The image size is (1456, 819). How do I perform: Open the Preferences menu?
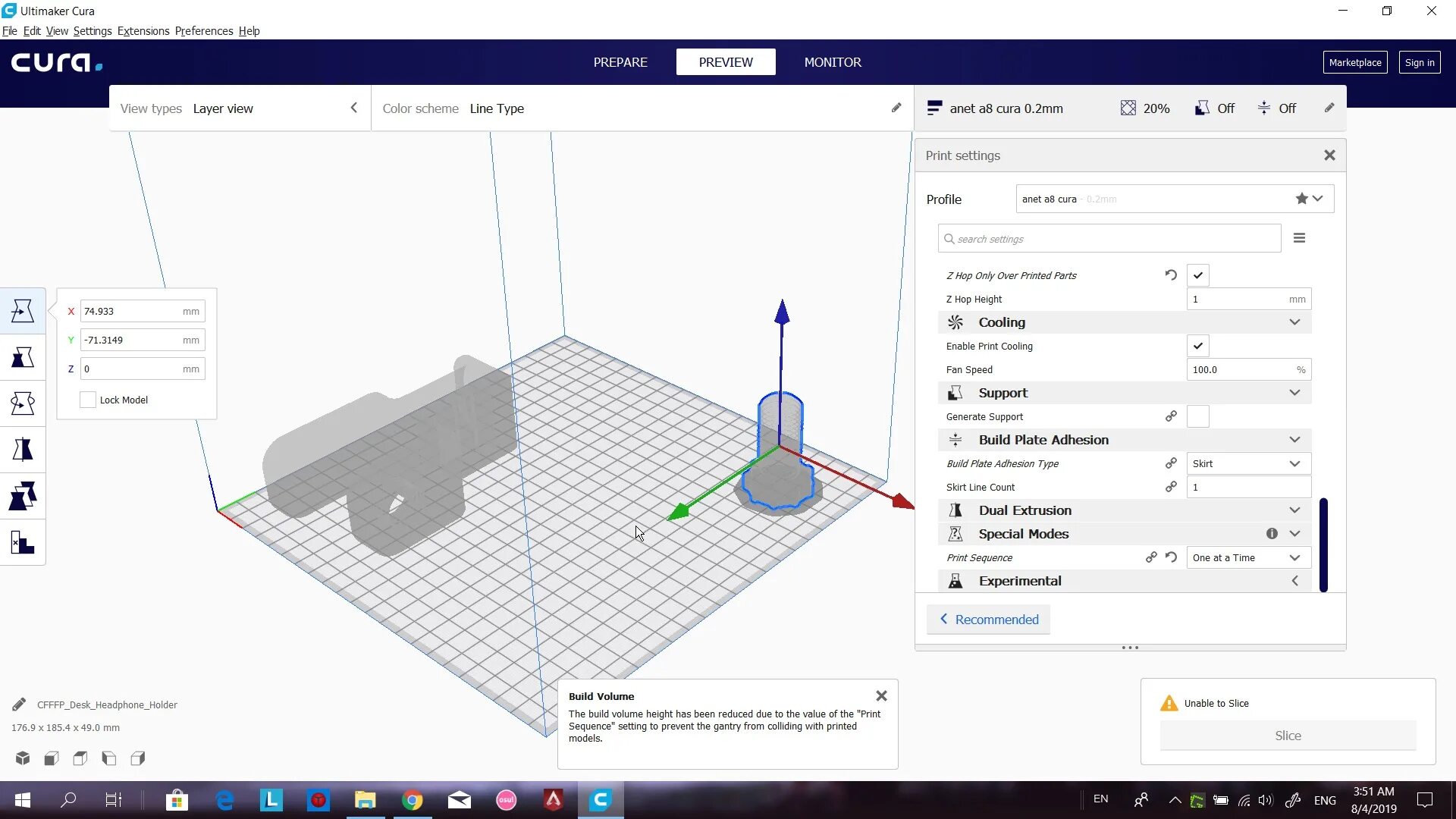204,31
